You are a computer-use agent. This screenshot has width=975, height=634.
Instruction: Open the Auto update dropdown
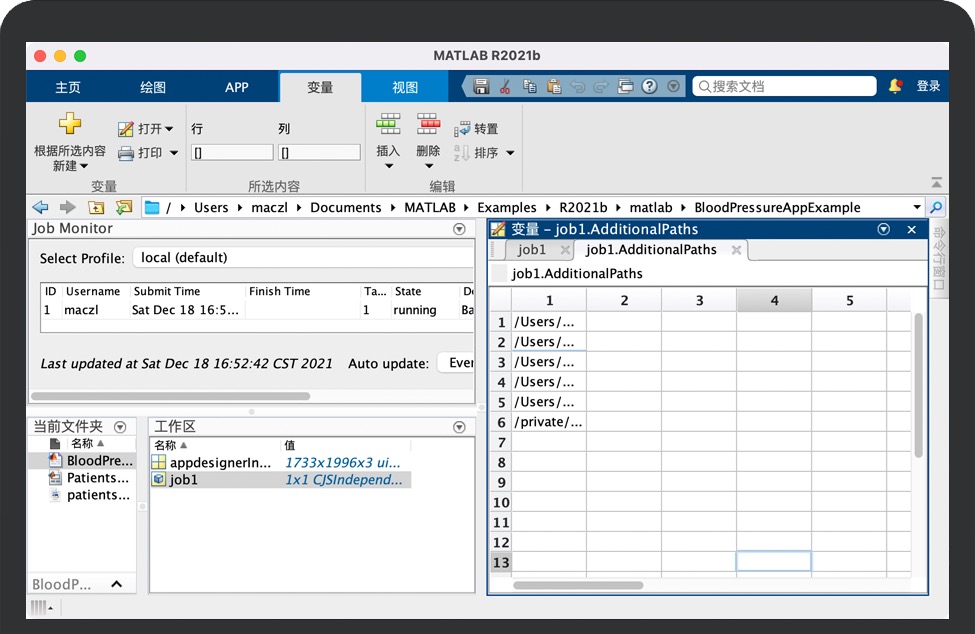coord(456,363)
